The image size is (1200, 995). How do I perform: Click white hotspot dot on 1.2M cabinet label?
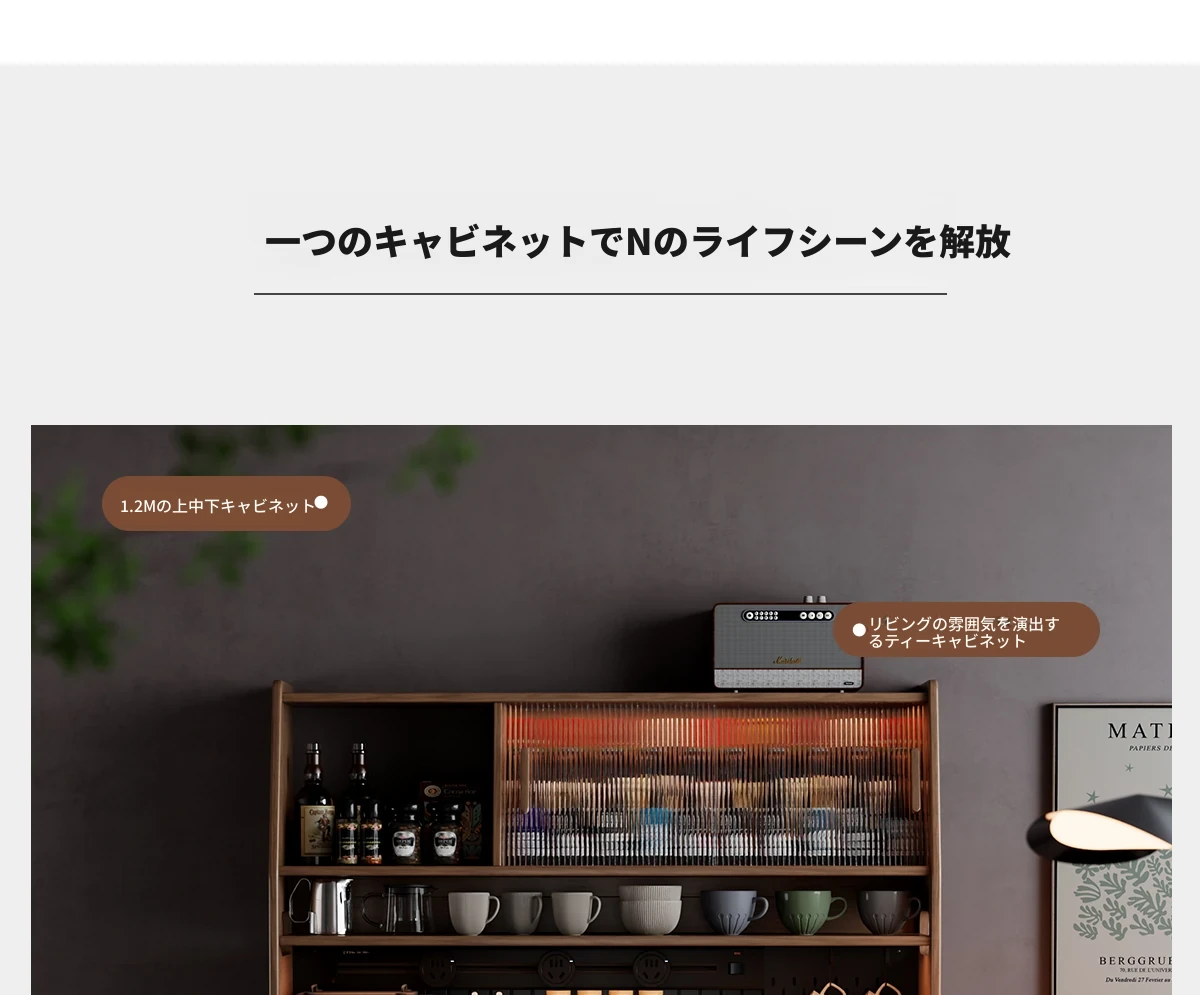point(321,503)
